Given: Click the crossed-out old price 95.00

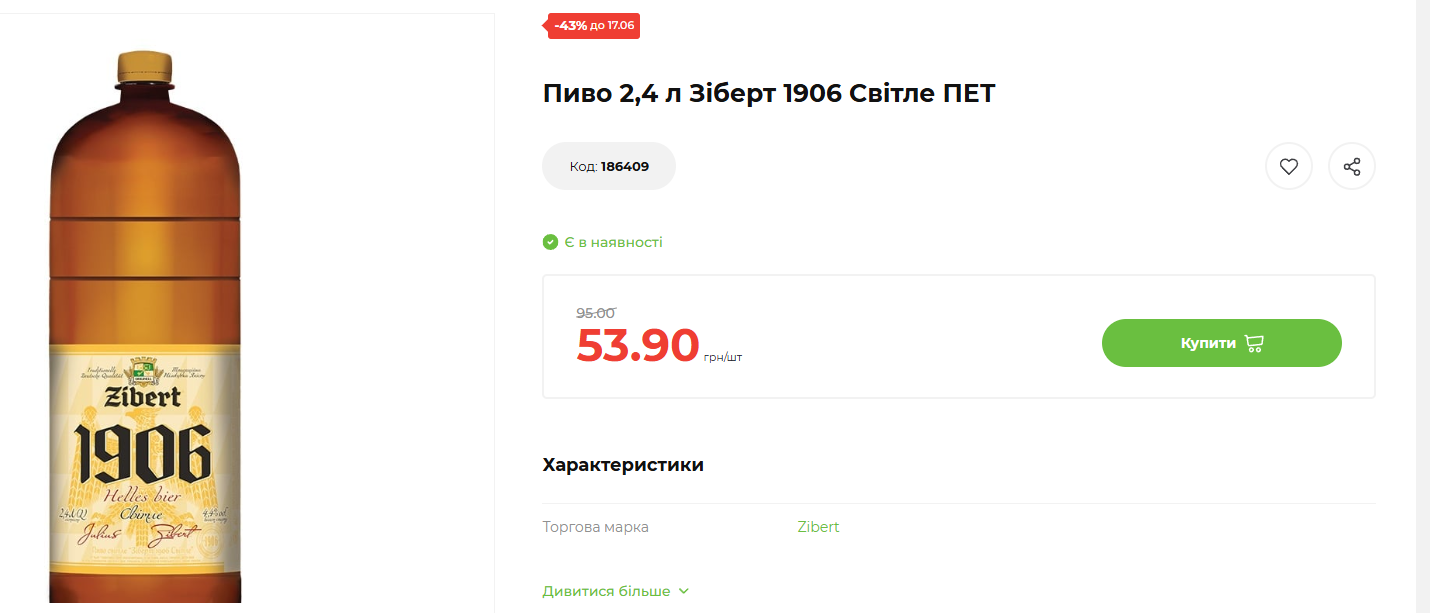Looking at the screenshot, I should tap(595, 313).
